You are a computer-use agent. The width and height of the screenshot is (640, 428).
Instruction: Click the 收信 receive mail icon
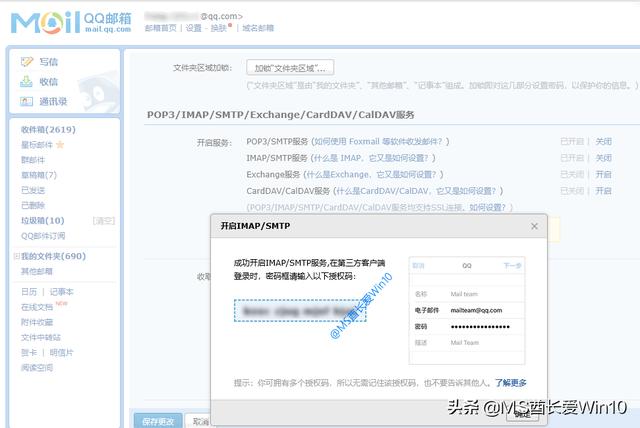point(26,82)
